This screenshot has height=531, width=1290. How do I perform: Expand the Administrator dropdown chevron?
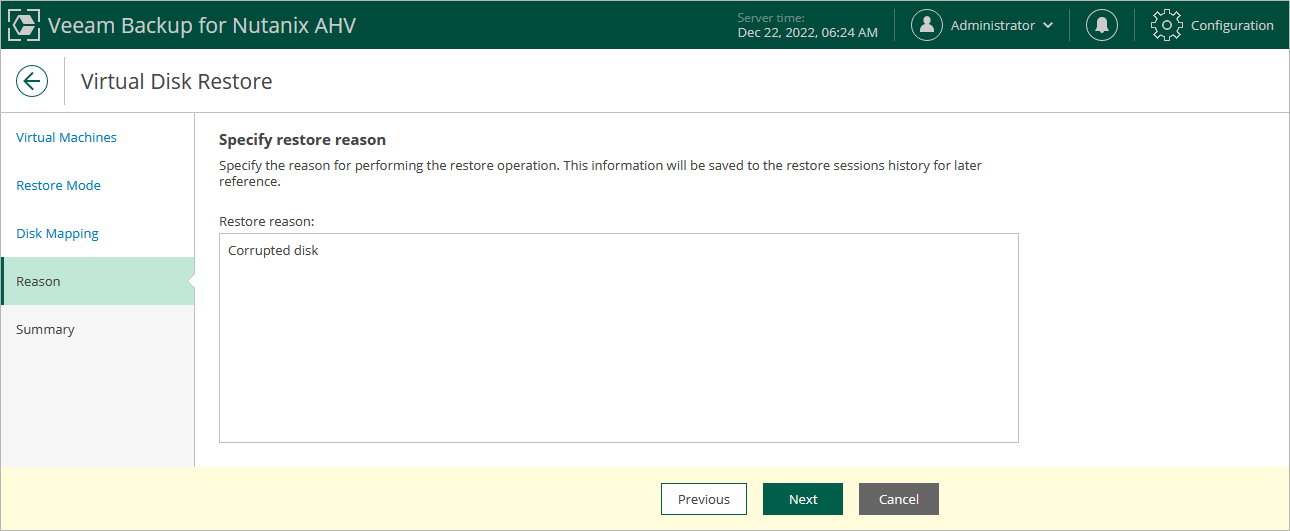pos(1047,26)
